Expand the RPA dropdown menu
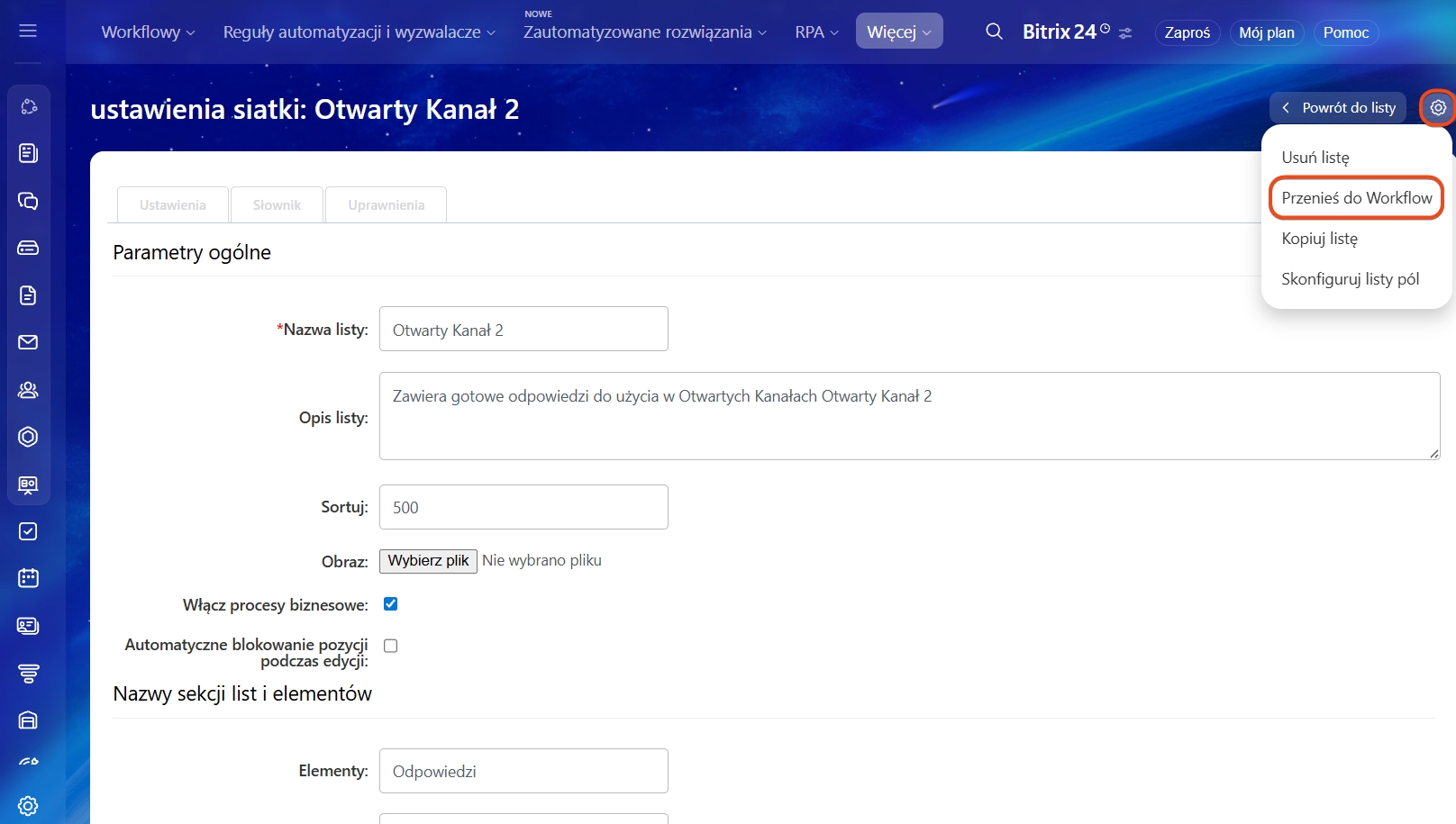The width and height of the screenshot is (1456, 824). click(816, 32)
